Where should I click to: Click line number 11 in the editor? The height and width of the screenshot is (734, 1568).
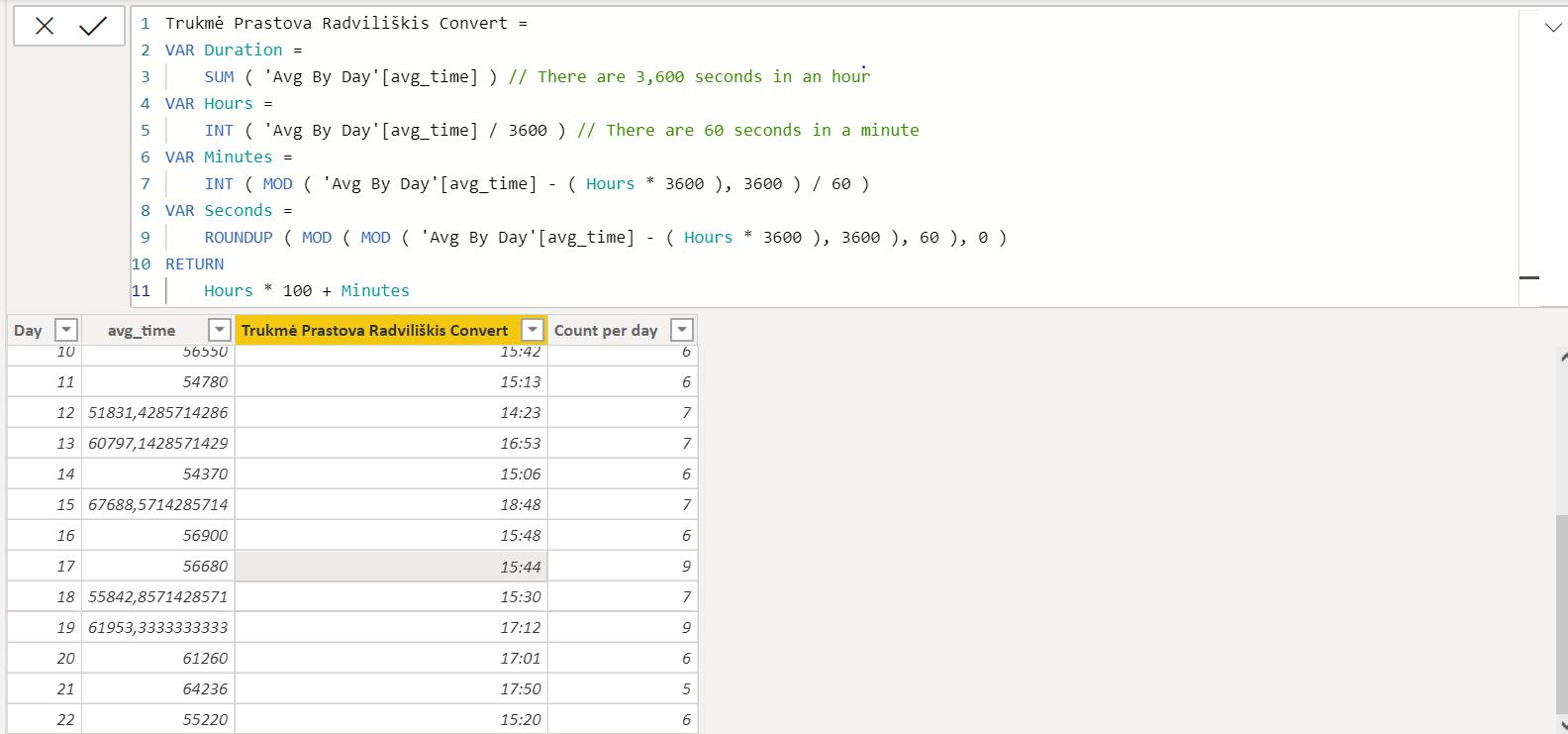coord(141,290)
